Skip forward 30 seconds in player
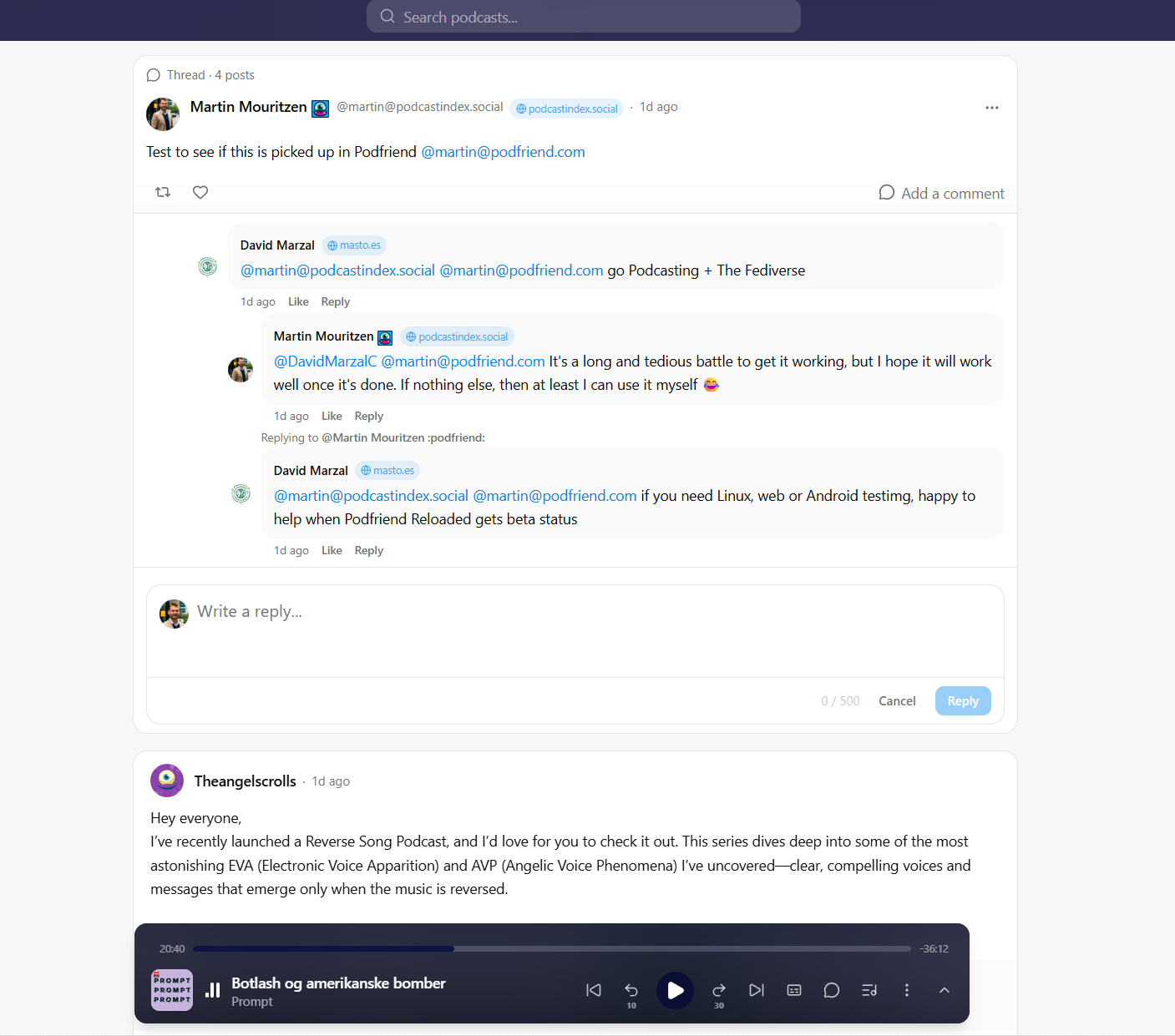The width and height of the screenshot is (1175, 1036). point(718,991)
